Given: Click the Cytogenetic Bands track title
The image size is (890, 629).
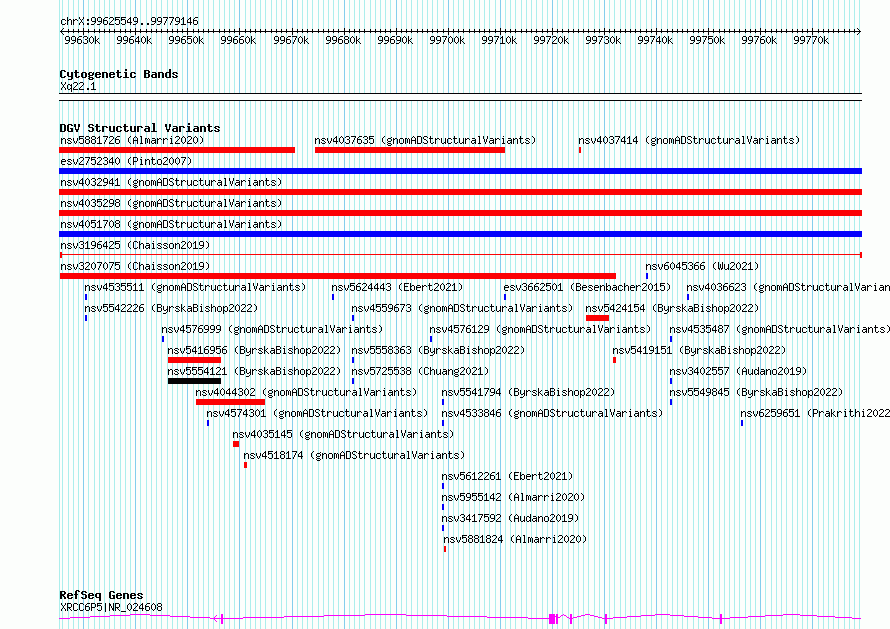Looking at the screenshot, I should coord(119,74).
